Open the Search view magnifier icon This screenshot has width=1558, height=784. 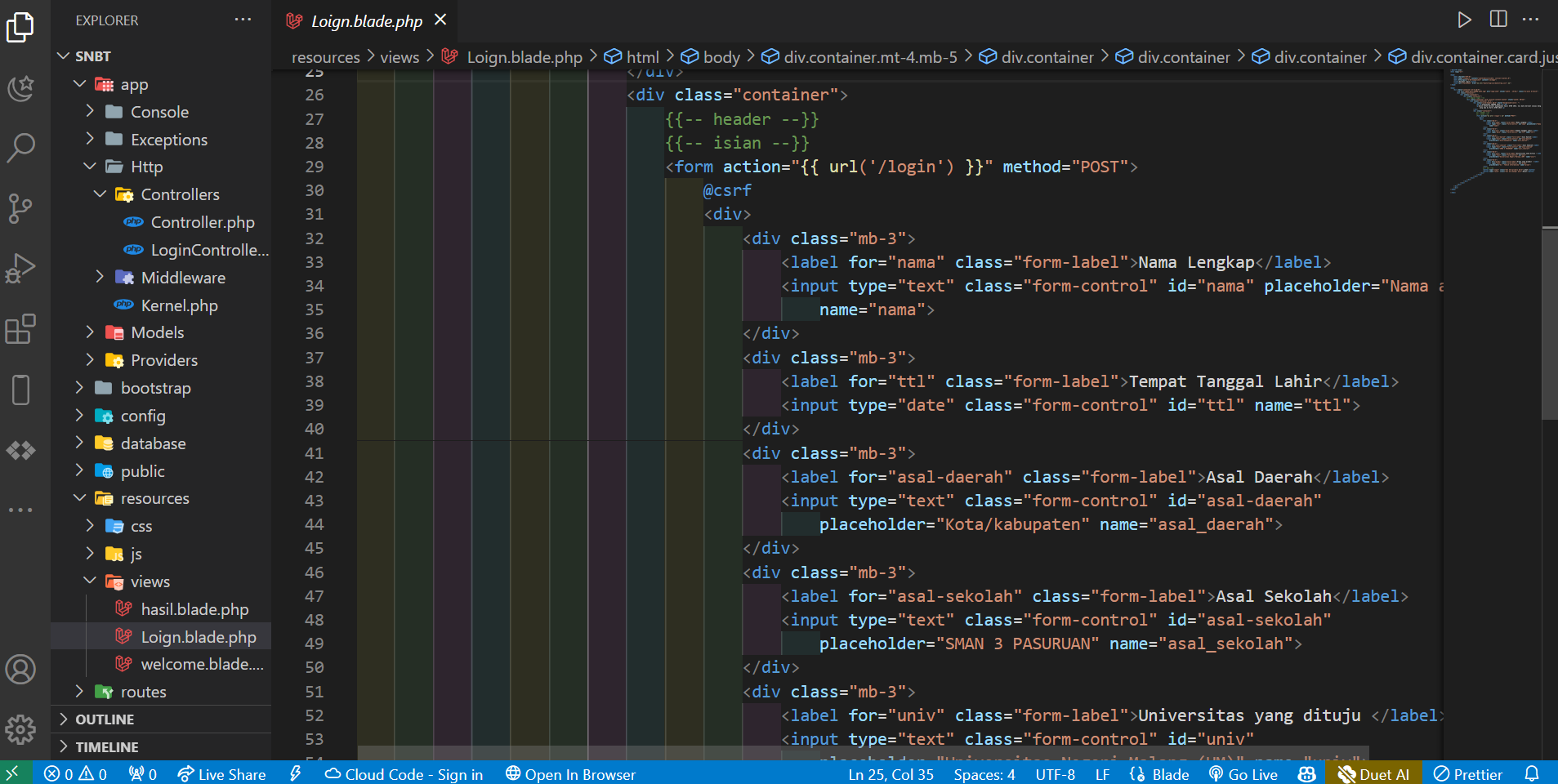[20, 148]
